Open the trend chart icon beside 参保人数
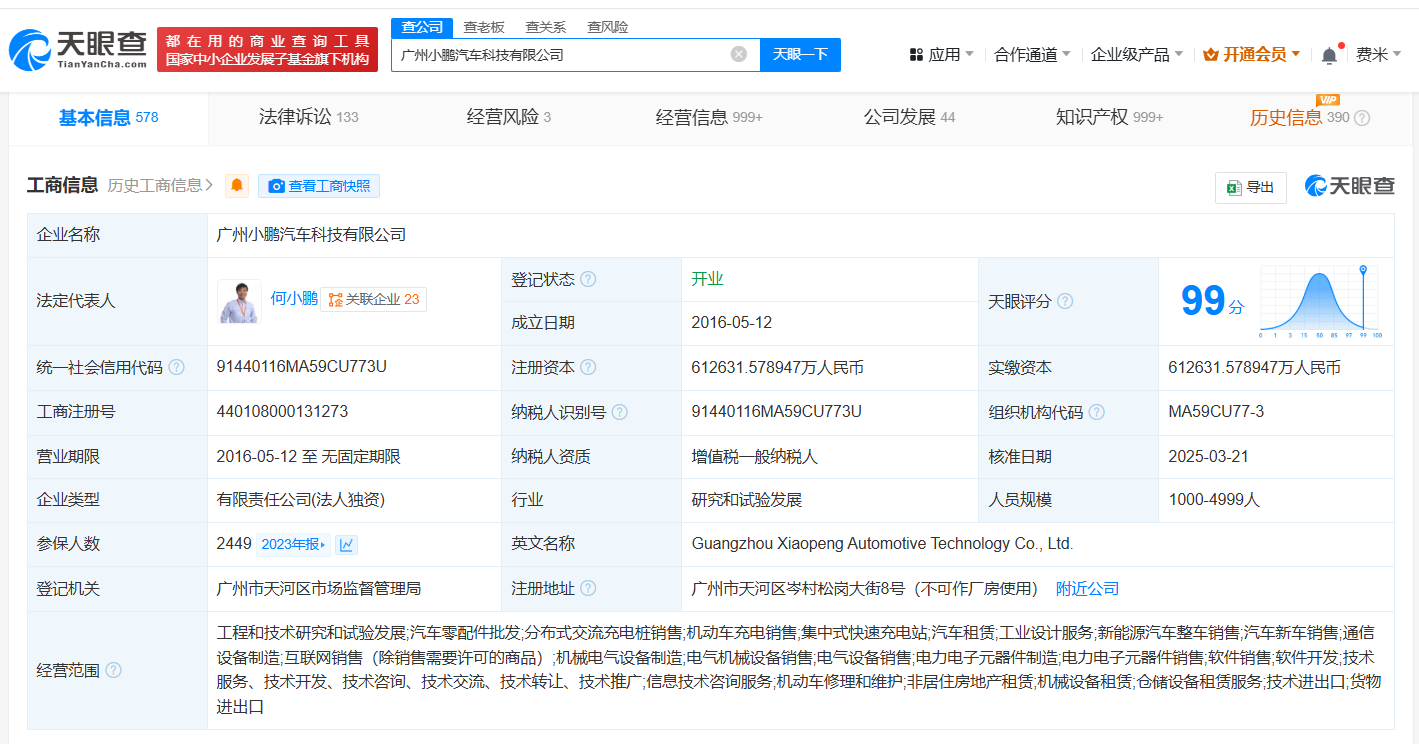Viewport: 1419px width, 744px height. point(347,544)
